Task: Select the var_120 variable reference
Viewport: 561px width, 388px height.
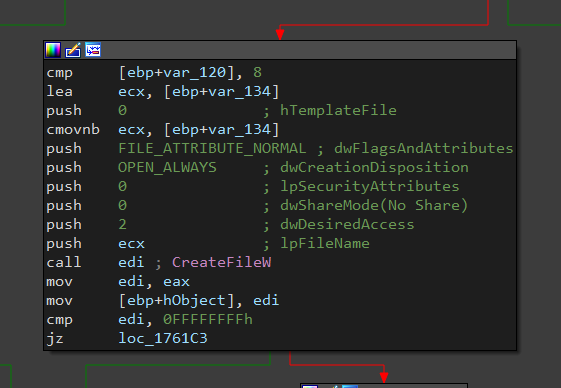Action: tap(195, 73)
